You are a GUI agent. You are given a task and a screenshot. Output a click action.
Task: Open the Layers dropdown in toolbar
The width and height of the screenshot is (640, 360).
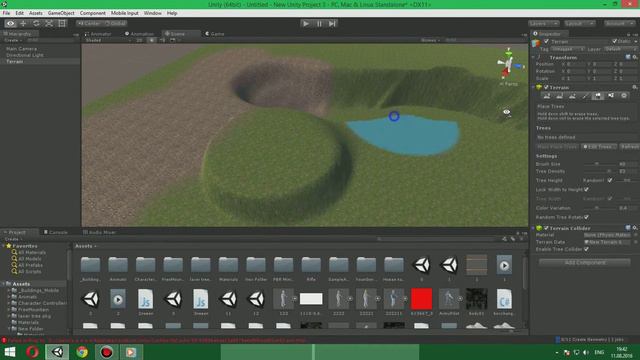(543, 24)
